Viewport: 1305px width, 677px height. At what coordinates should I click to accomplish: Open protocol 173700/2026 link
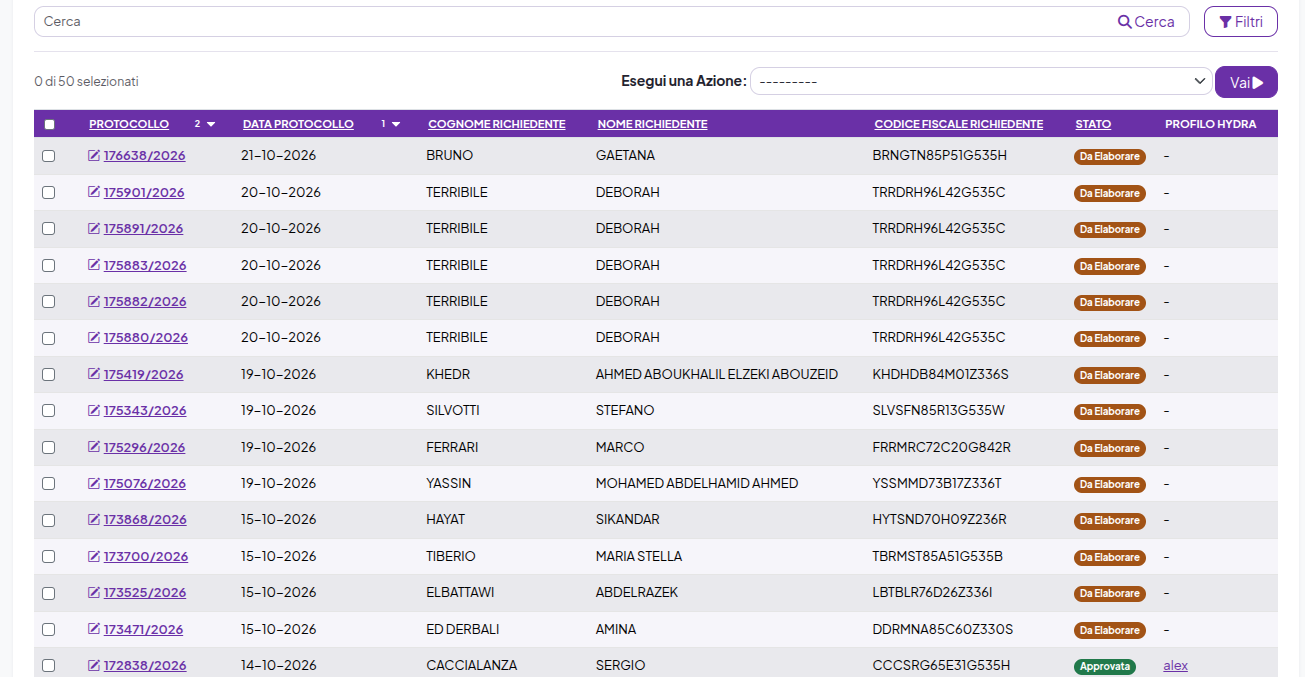(146, 556)
